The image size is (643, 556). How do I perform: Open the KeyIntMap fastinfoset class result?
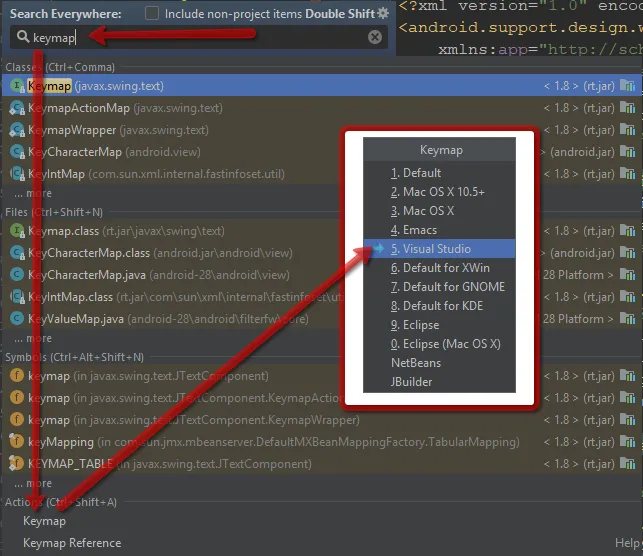(x=321, y=174)
